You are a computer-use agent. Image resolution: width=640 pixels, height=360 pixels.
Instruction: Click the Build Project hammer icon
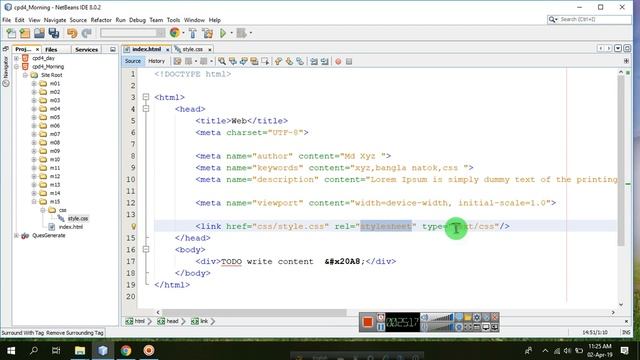pos(193,33)
